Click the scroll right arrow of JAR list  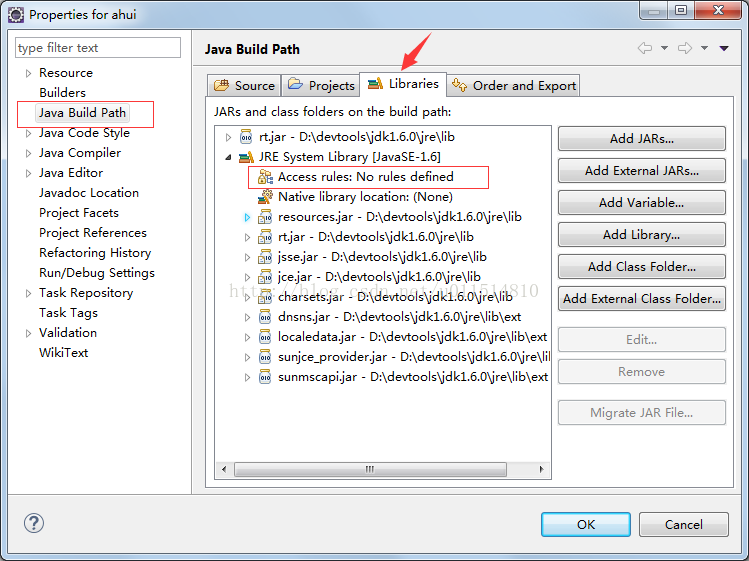541,469
